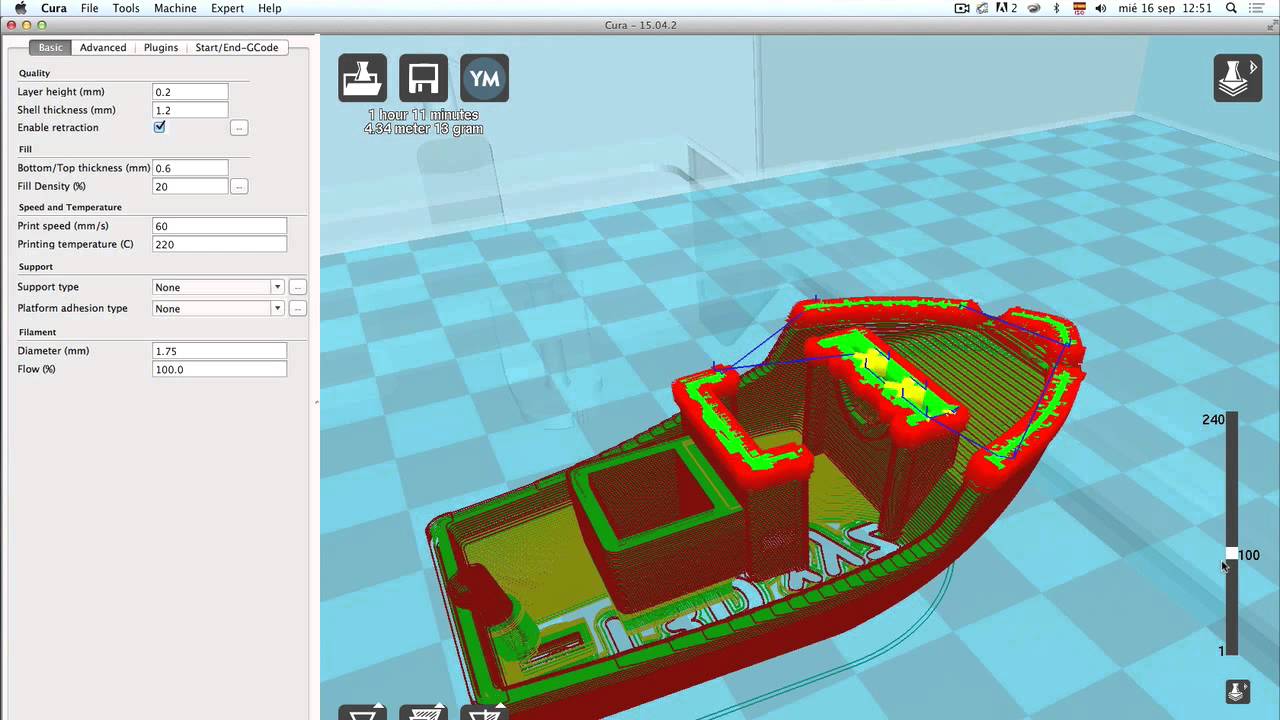This screenshot has width=1280, height=720.
Task: Open the Support type dropdown
Action: (219, 287)
